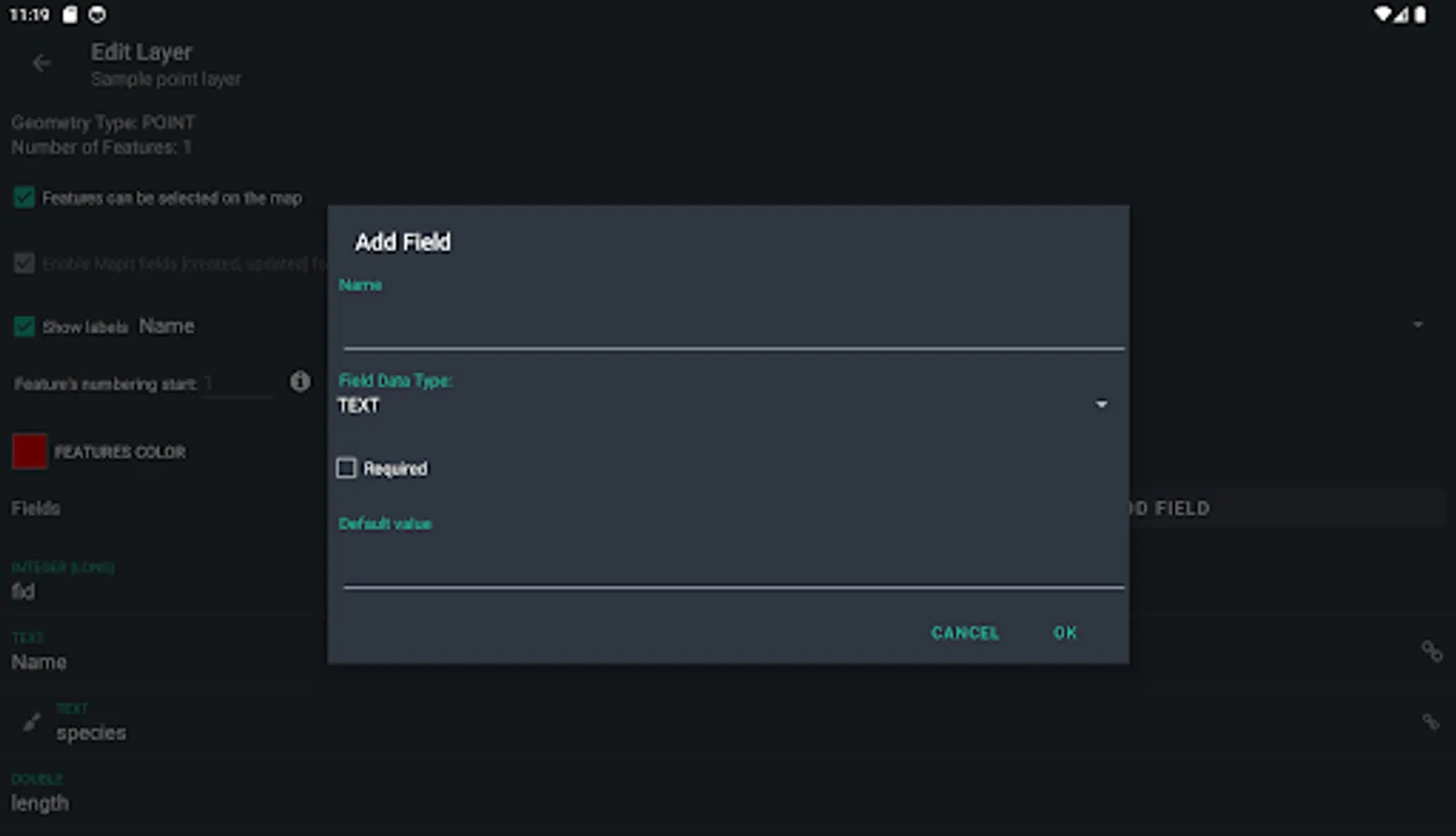This screenshot has height=836, width=1456.
Task: Click the info icon beside feature numbering start
Action: click(299, 382)
